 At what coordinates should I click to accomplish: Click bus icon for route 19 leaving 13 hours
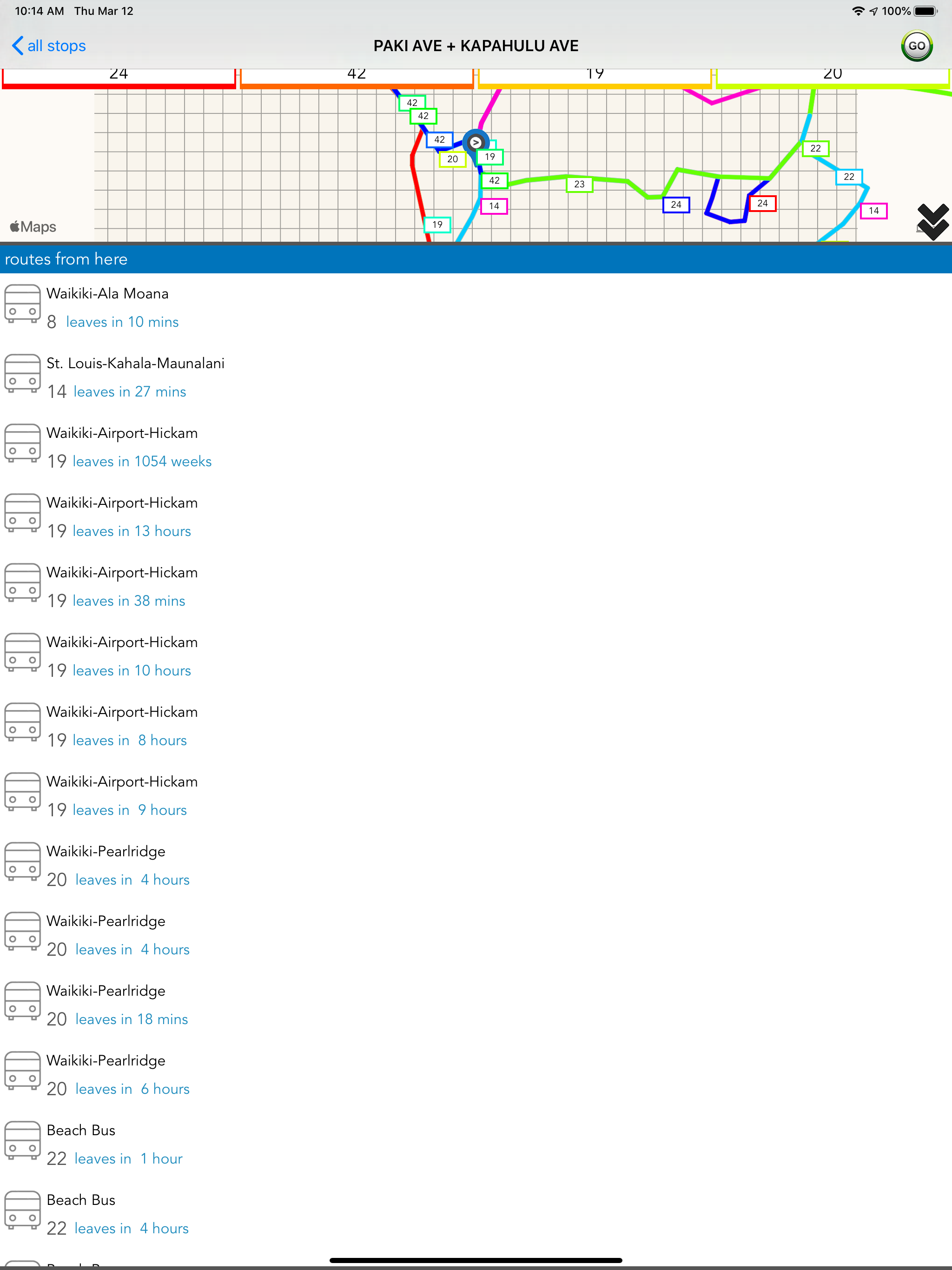pyautogui.click(x=22, y=513)
